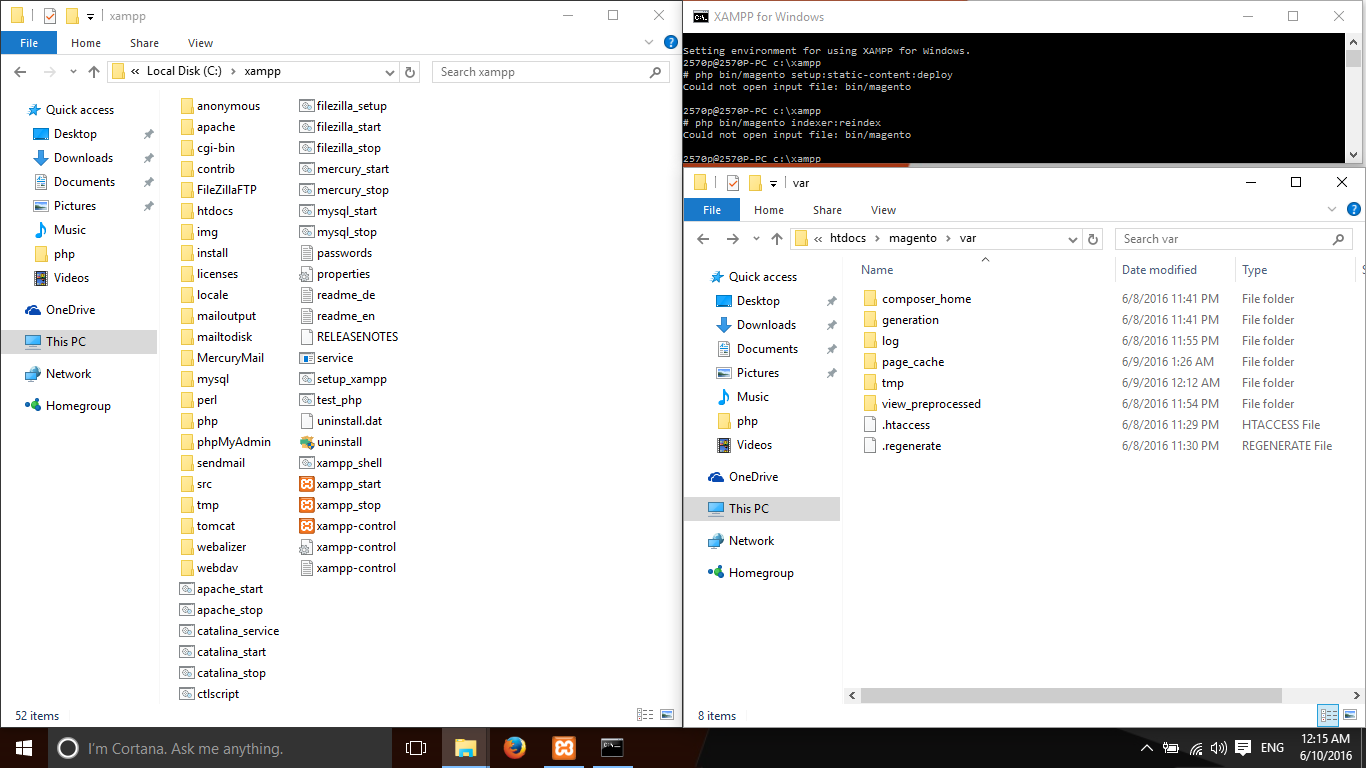Open the Home tab in xampp window
Screen dimensions: 1366x768
86,43
